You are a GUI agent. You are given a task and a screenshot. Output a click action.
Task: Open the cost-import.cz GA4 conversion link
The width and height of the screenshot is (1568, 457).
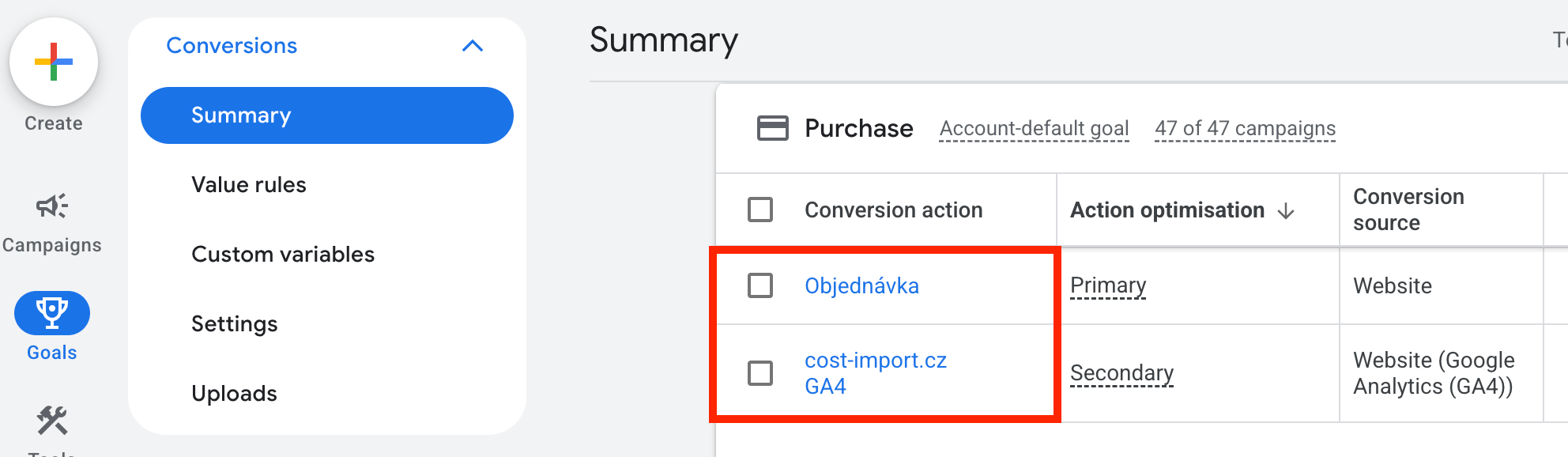coord(876,372)
